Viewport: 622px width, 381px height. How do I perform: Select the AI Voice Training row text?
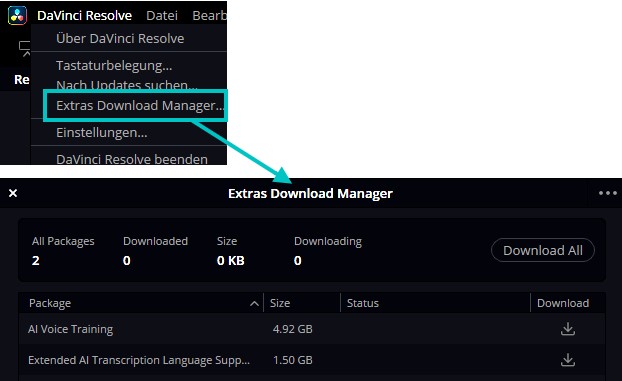[x=71, y=329]
